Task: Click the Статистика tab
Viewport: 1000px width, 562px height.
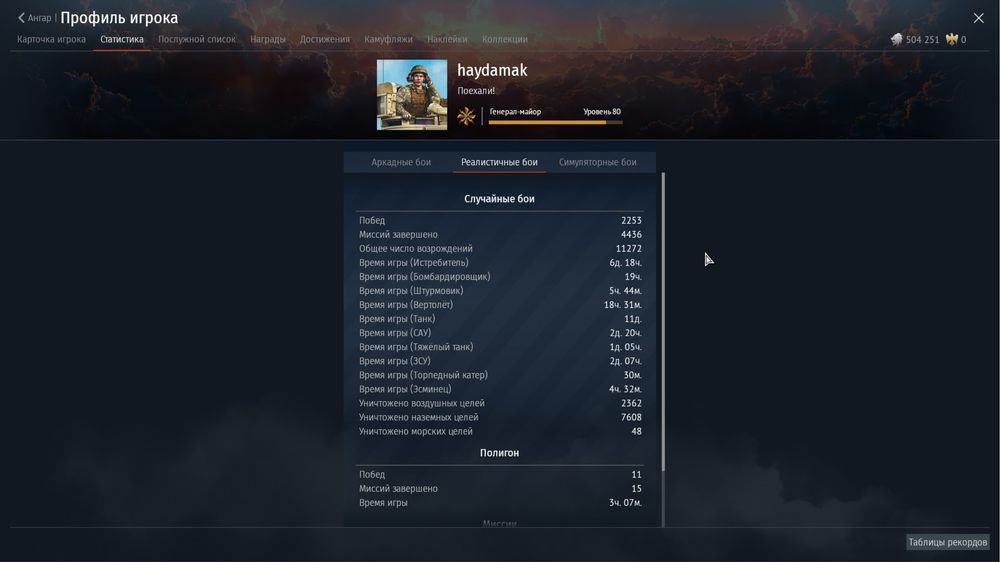Action: coord(122,40)
